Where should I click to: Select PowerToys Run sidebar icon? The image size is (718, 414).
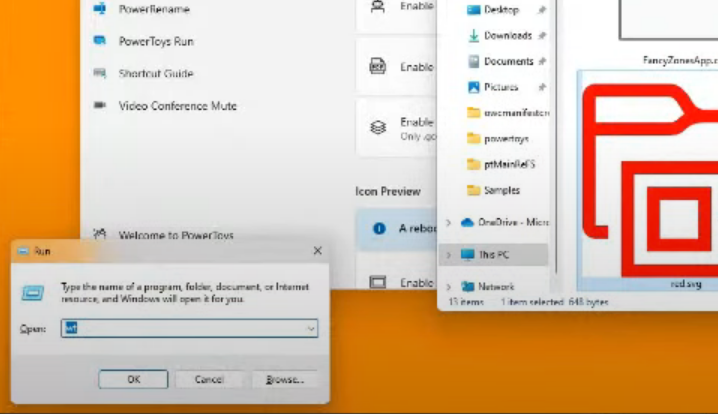pos(100,41)
